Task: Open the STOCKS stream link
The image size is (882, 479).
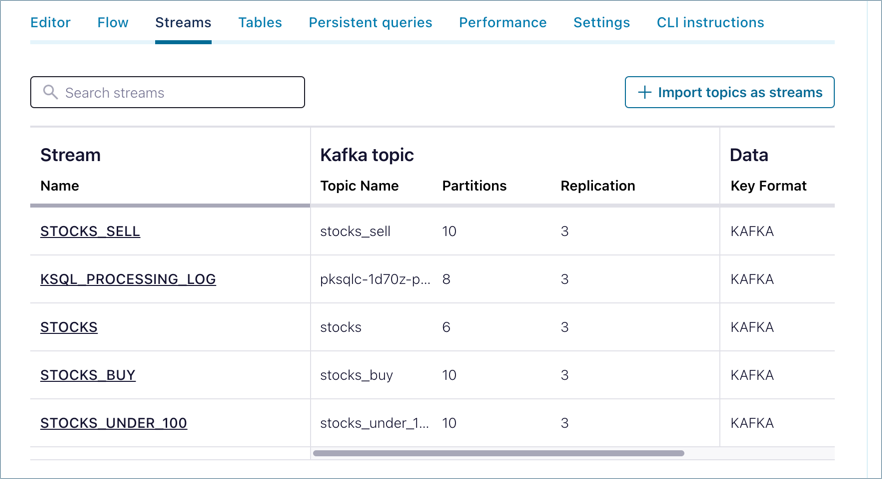Action: pos(69,327)
